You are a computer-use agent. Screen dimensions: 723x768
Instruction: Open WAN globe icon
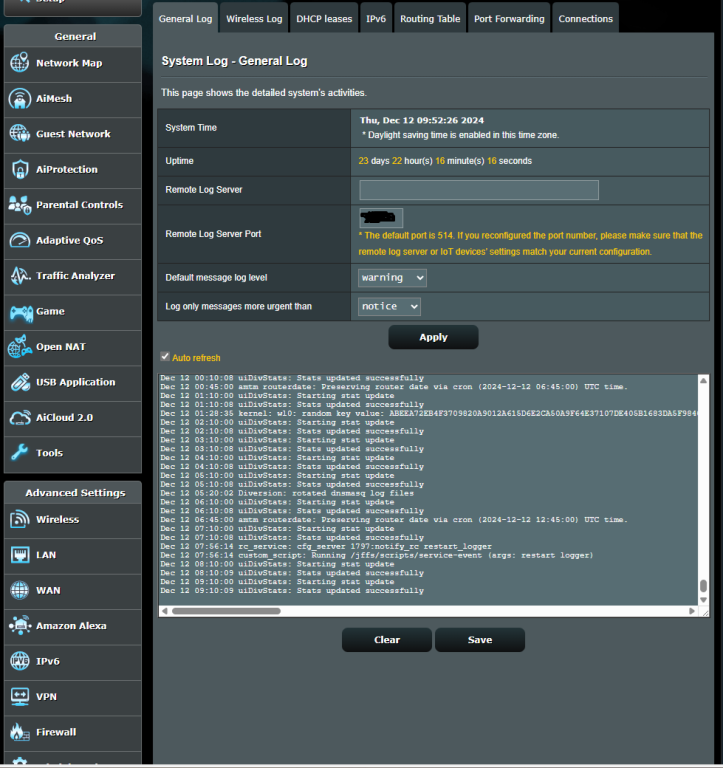[20, 590]
